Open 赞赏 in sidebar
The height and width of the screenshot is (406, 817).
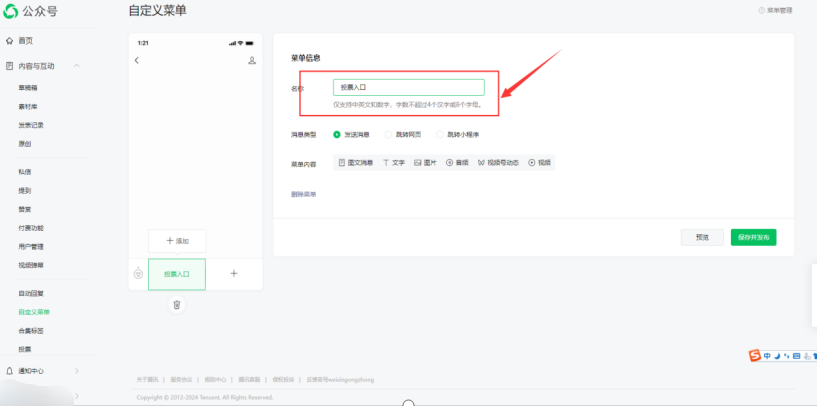(24, 210)
